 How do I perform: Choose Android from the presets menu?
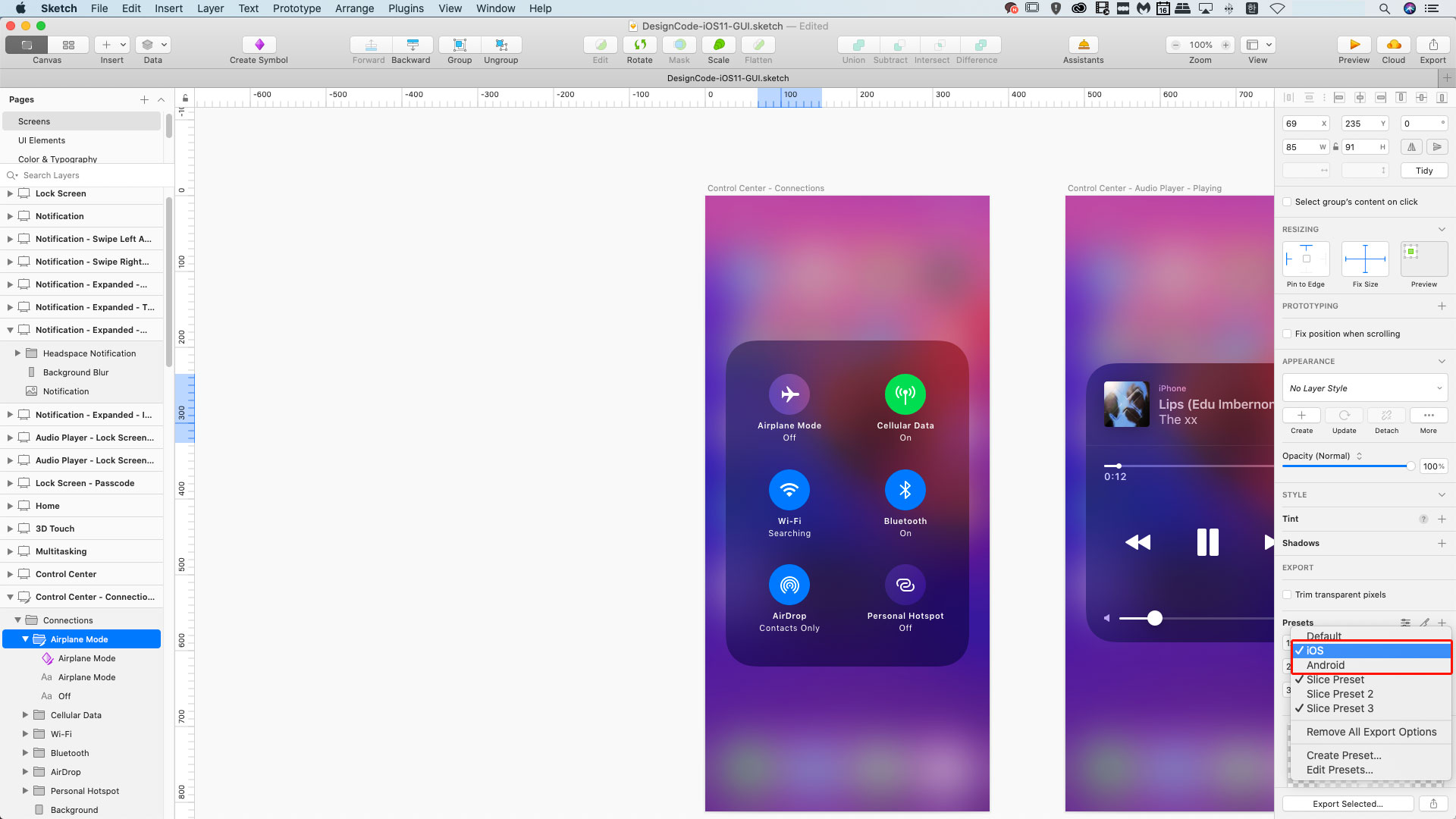tap(1325, 665)
